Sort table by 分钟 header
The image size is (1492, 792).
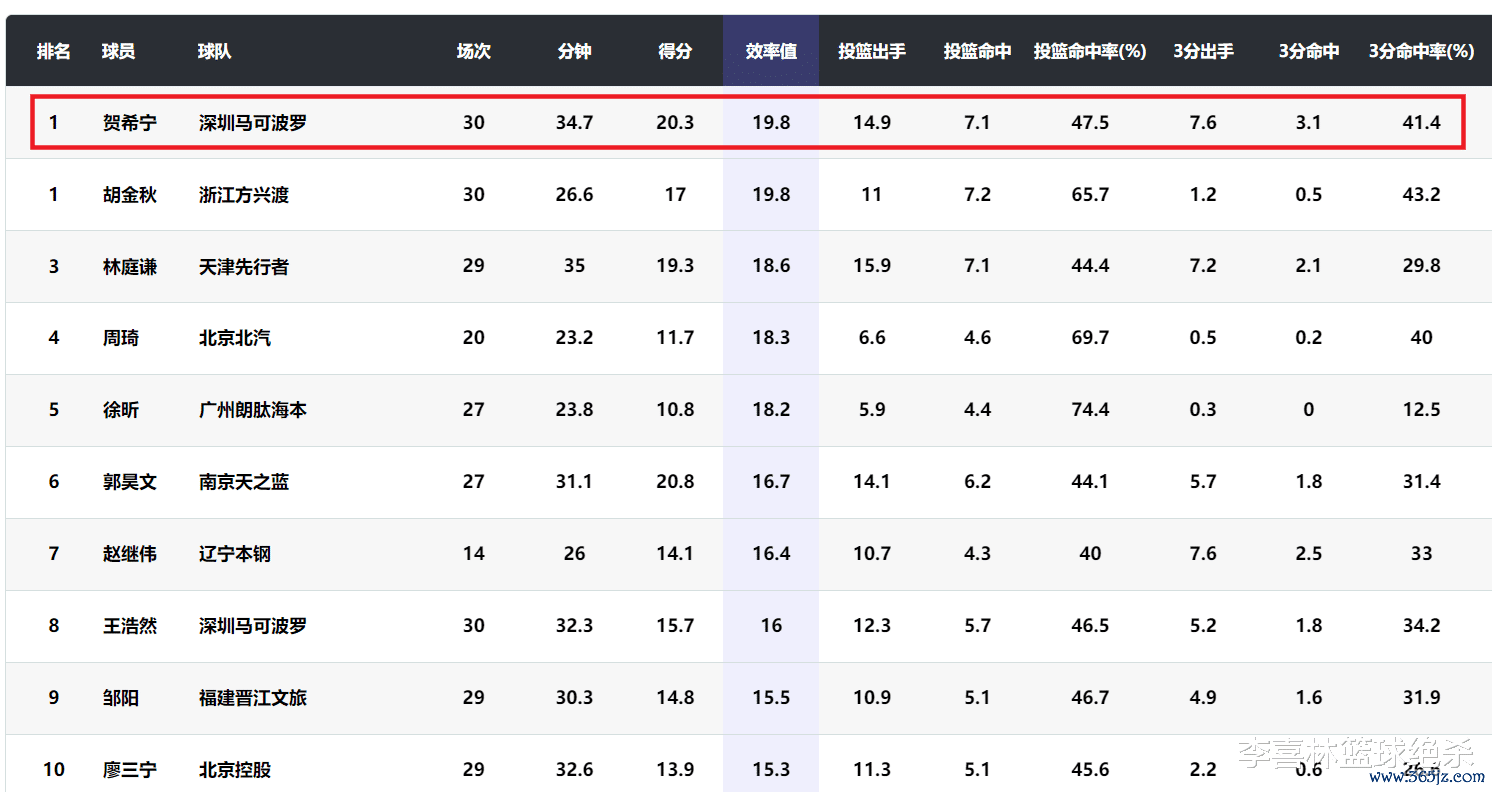(574, 51)
